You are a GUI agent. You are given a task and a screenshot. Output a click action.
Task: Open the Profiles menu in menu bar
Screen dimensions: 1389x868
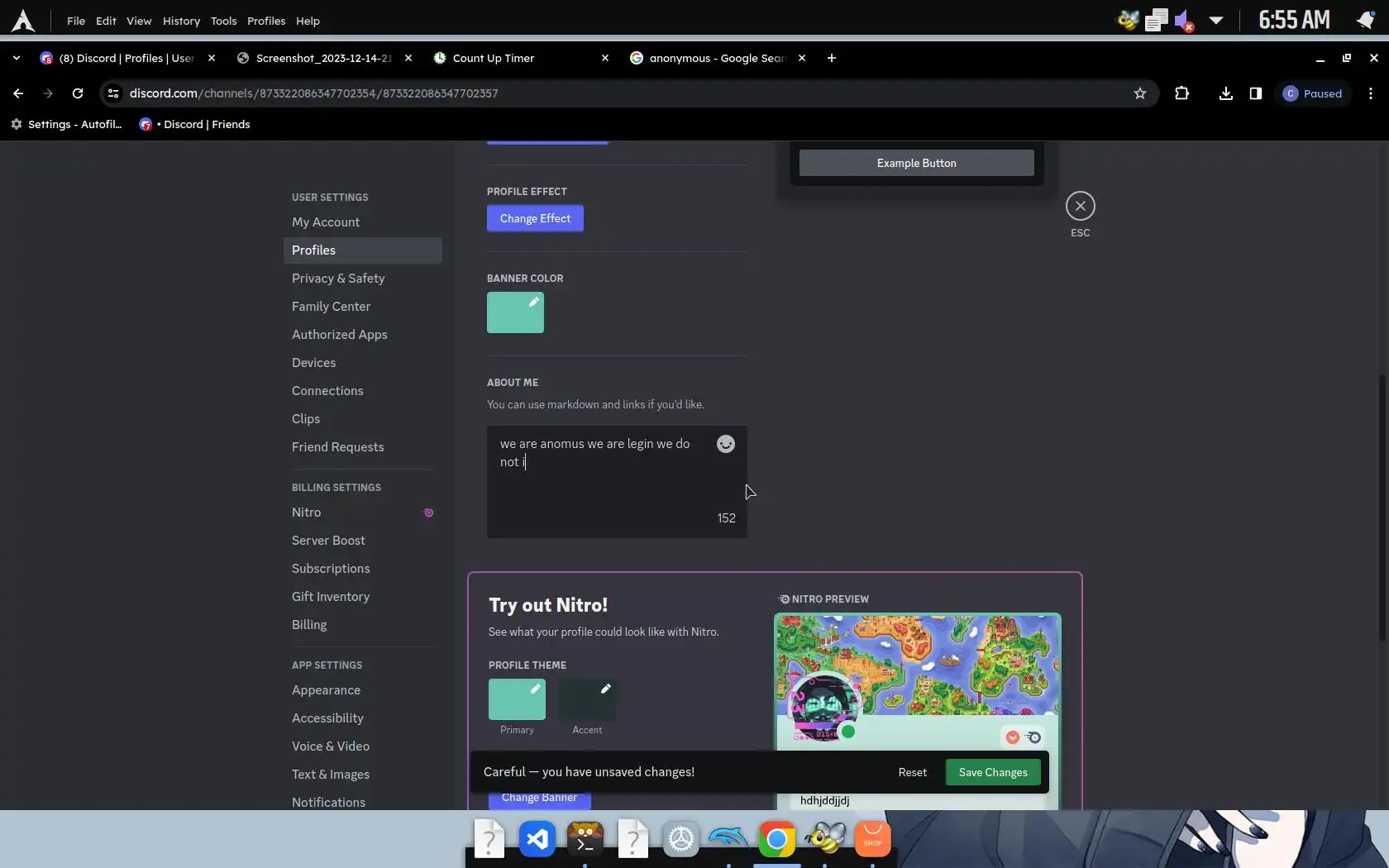[x=266, y=21]
